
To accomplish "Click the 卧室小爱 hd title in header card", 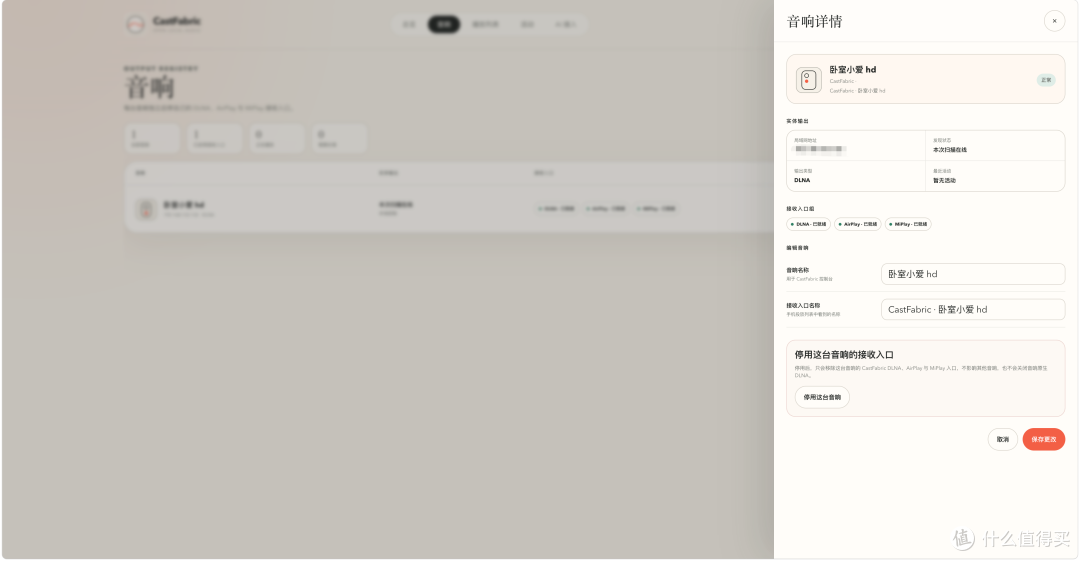I will (853, 70).
